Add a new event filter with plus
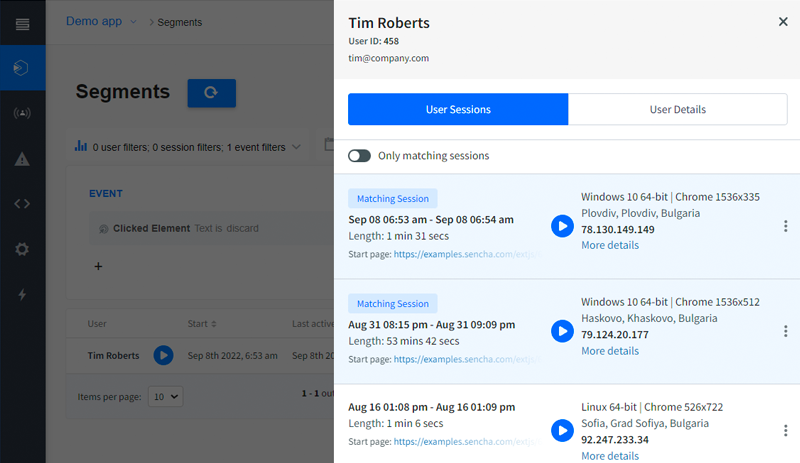Image resolution: width=800 pixels, height=463 pixels. 98,266
